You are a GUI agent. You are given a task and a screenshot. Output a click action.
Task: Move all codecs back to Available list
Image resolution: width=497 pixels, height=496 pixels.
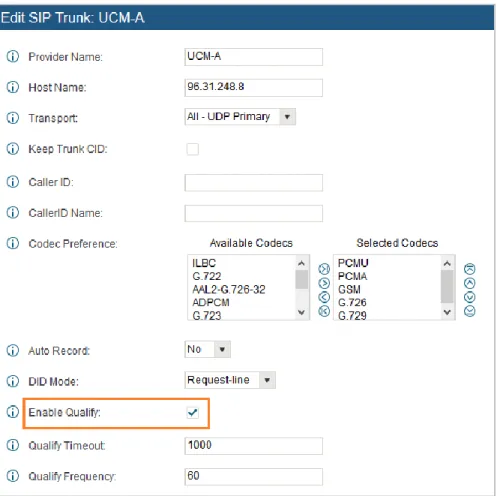[324, 311]
